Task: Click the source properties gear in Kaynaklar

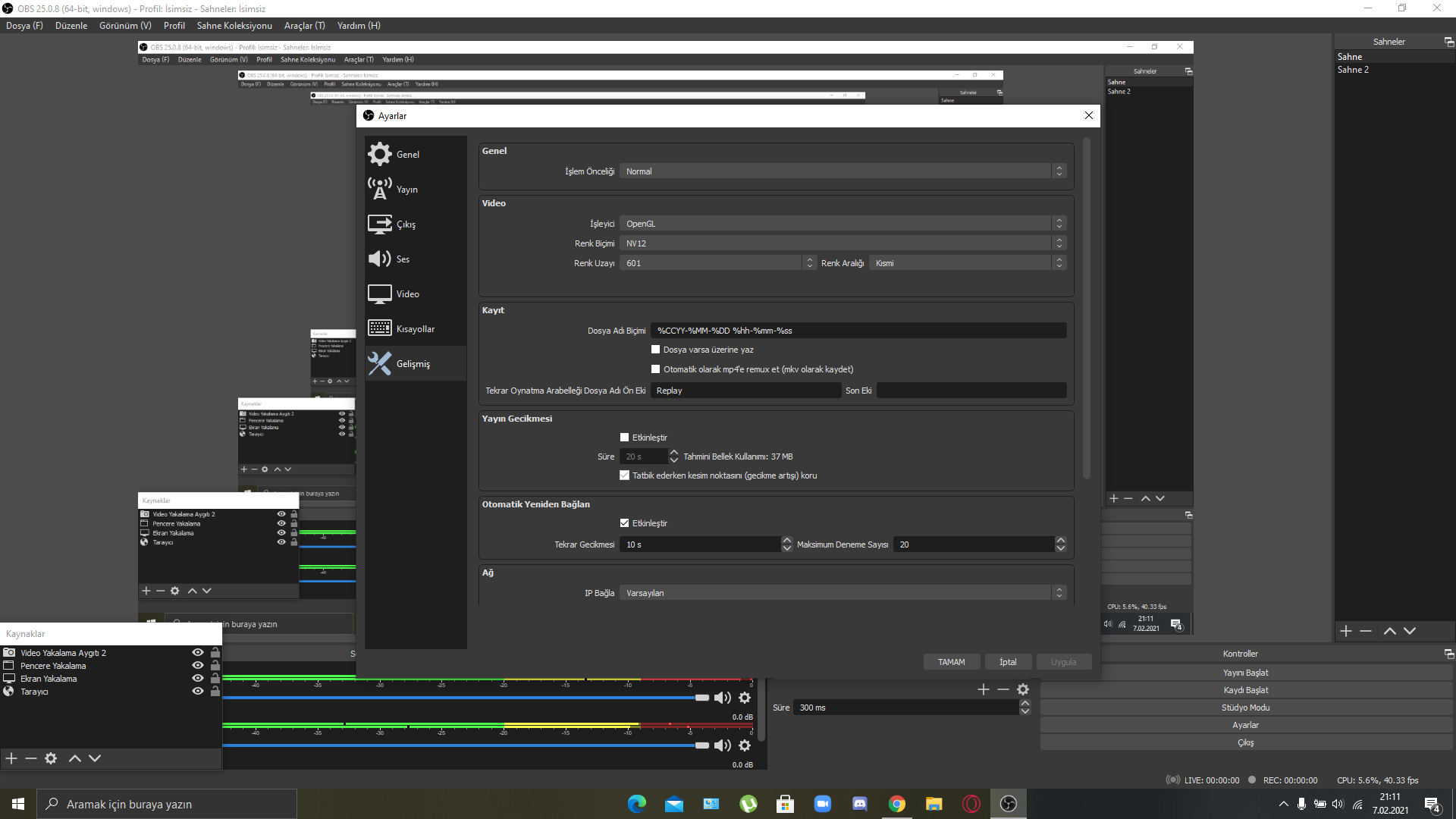Action: [x=51, y=758]
